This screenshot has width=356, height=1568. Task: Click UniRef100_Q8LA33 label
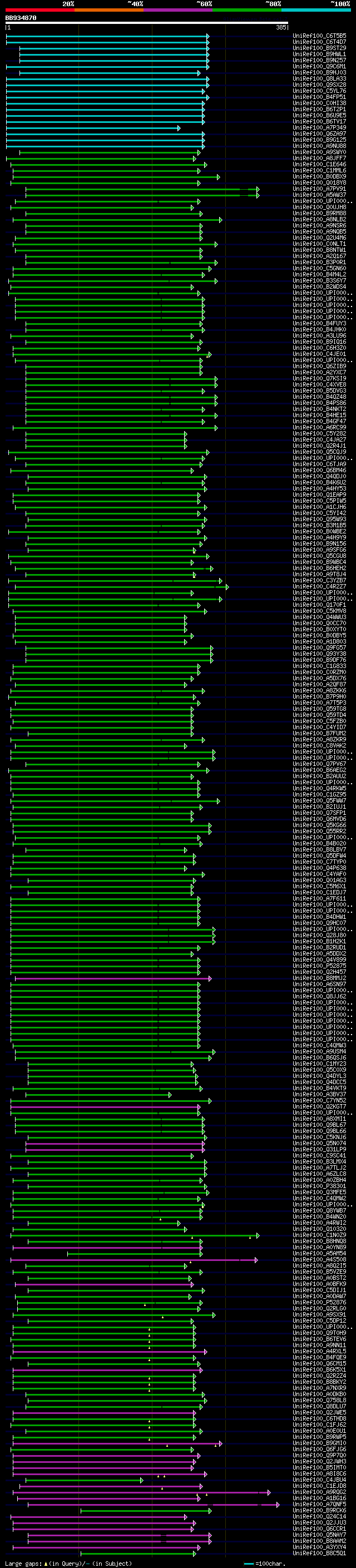(x=319, y=78)
